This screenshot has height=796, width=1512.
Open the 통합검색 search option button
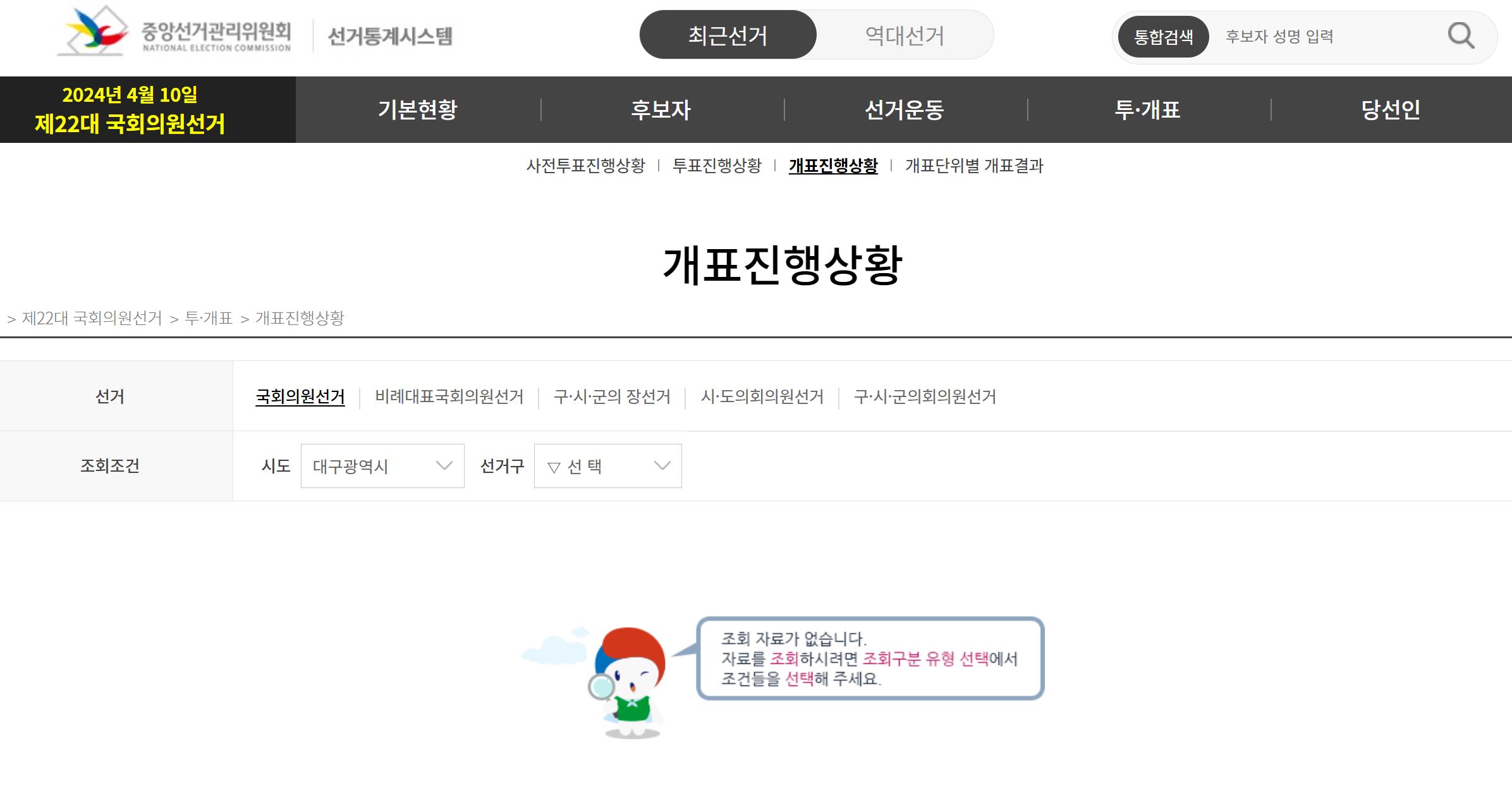tap(1163, 37)
